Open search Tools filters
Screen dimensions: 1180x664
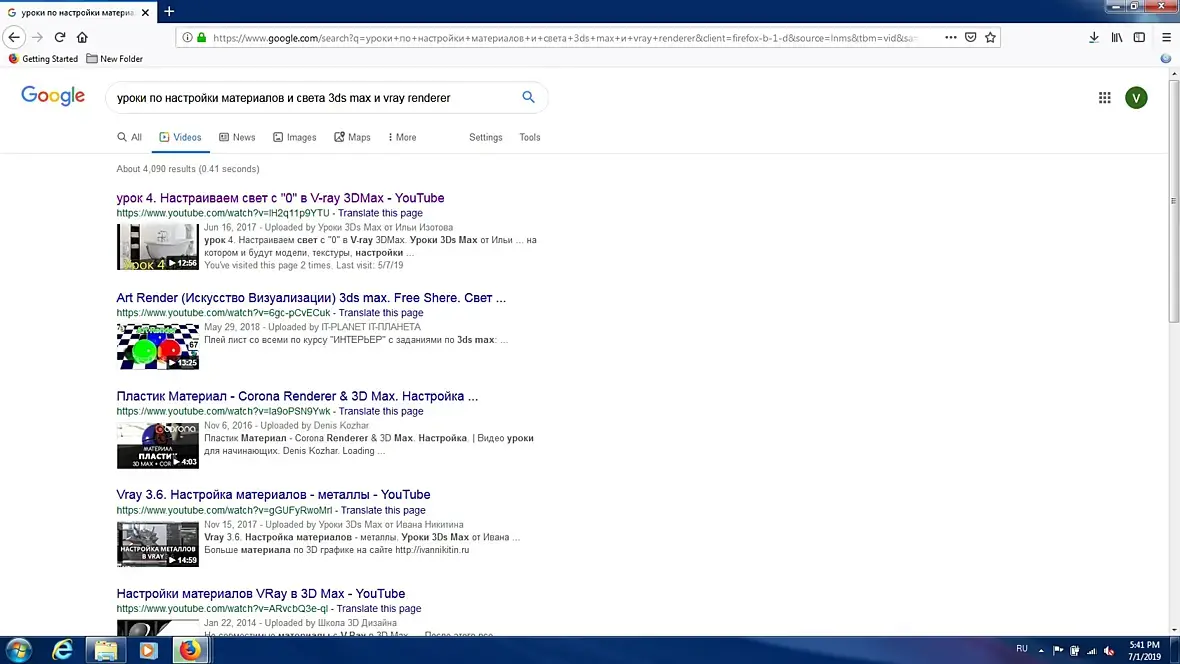(530, 137)
